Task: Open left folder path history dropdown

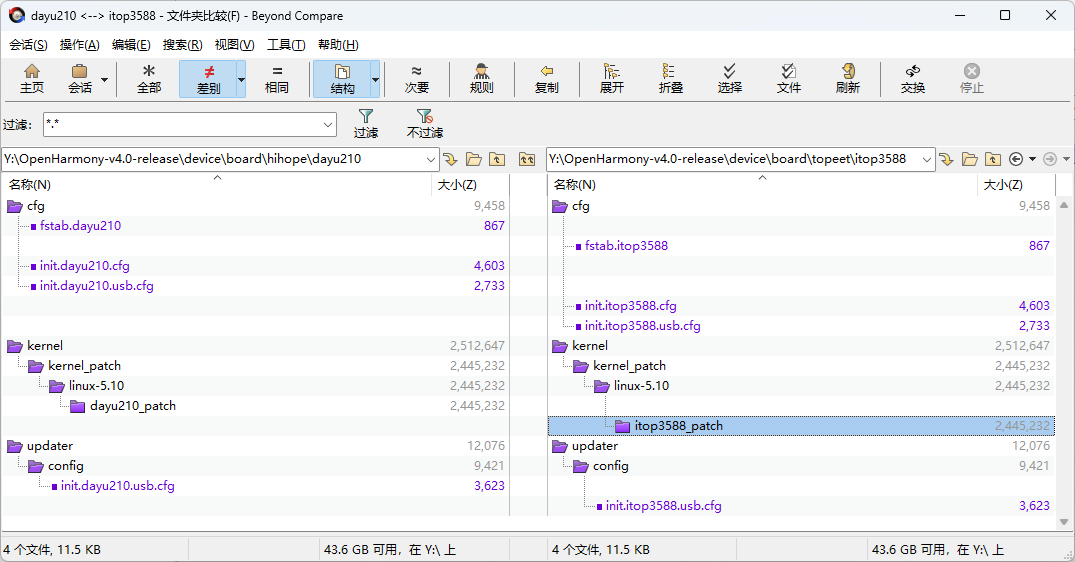Action: (x=431, y=159)
